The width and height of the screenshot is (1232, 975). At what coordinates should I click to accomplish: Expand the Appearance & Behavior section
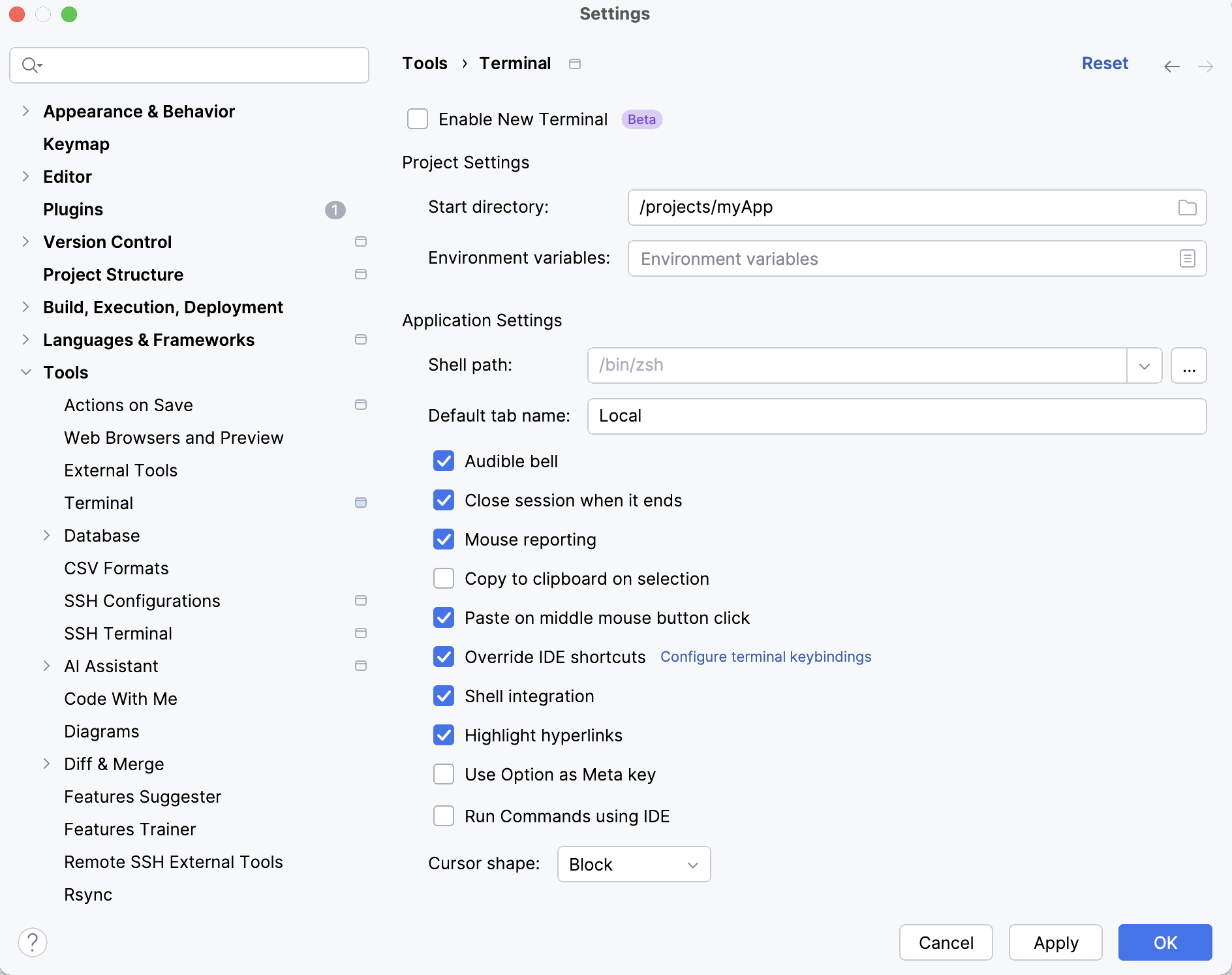(x=25, y=112)
